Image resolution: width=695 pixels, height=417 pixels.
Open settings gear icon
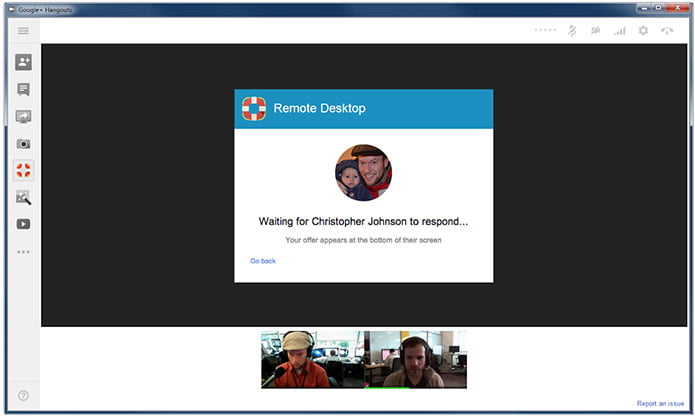643,30
